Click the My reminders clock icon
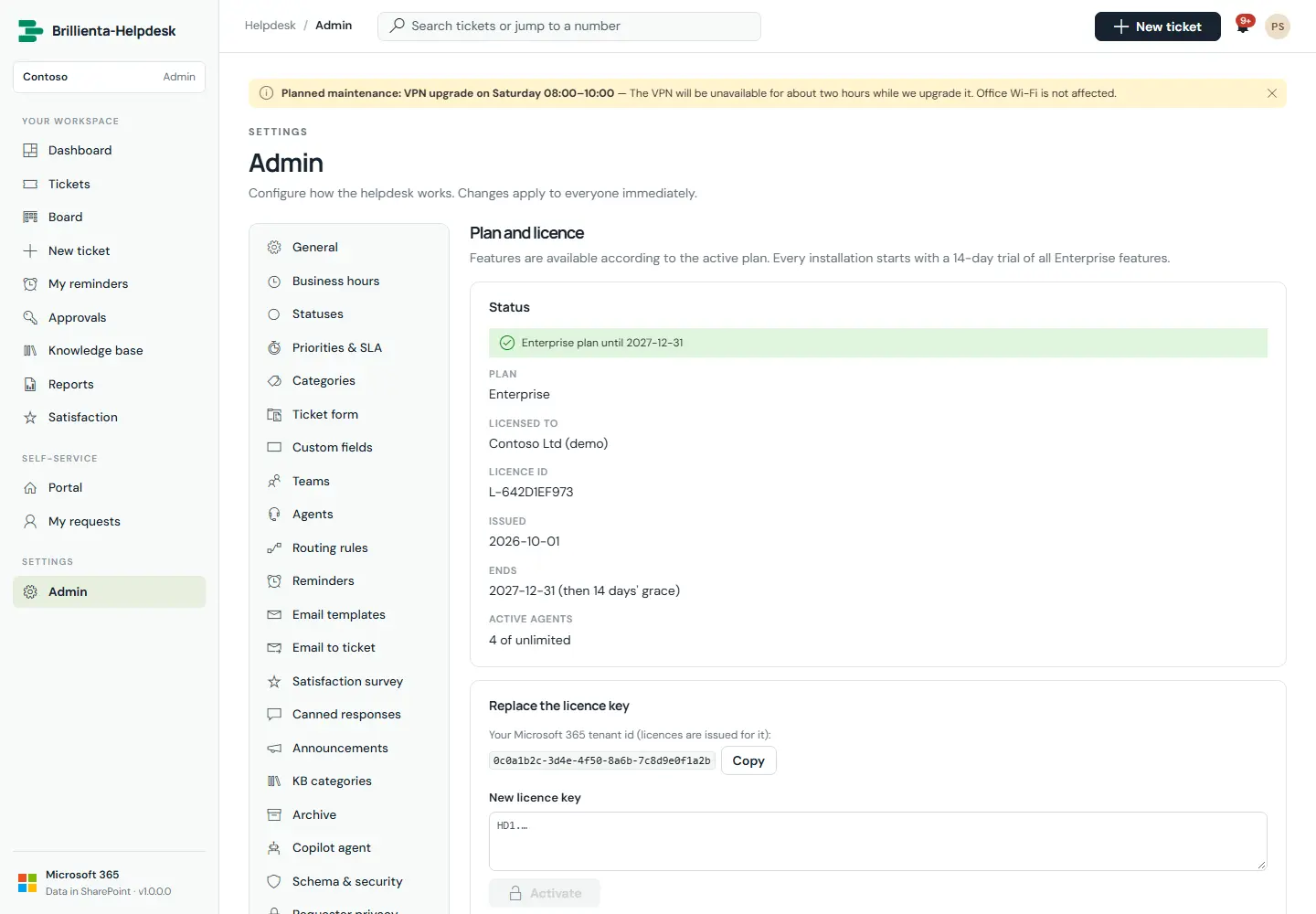 click(30, 283)
